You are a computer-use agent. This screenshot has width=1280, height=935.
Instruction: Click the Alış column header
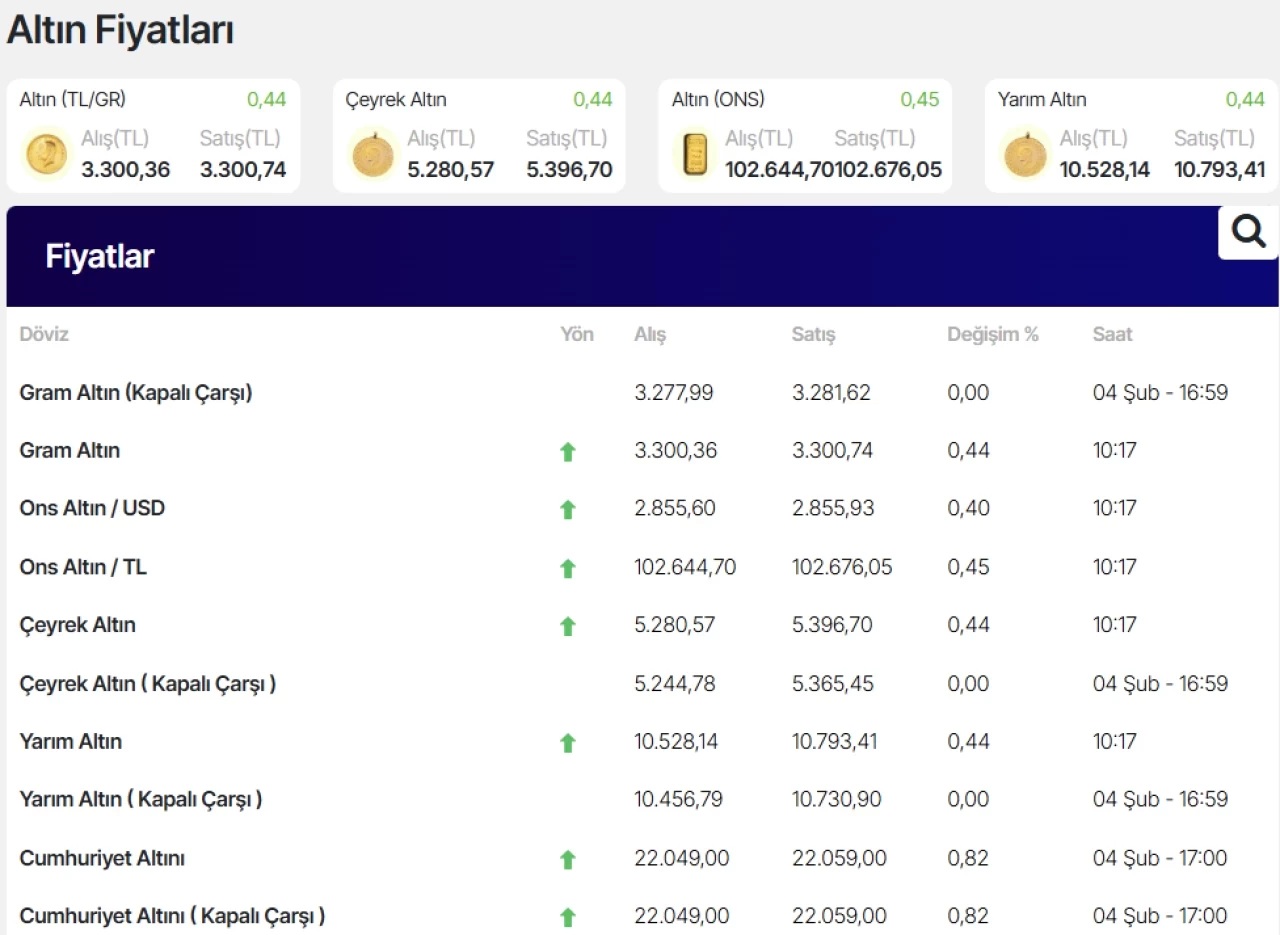click(650, 335)
